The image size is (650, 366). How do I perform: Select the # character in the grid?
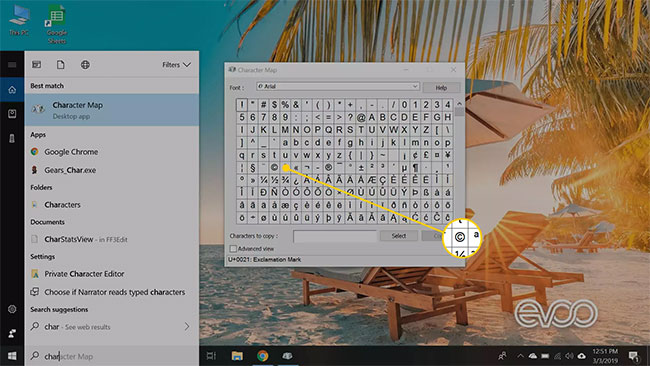point(264,104)
